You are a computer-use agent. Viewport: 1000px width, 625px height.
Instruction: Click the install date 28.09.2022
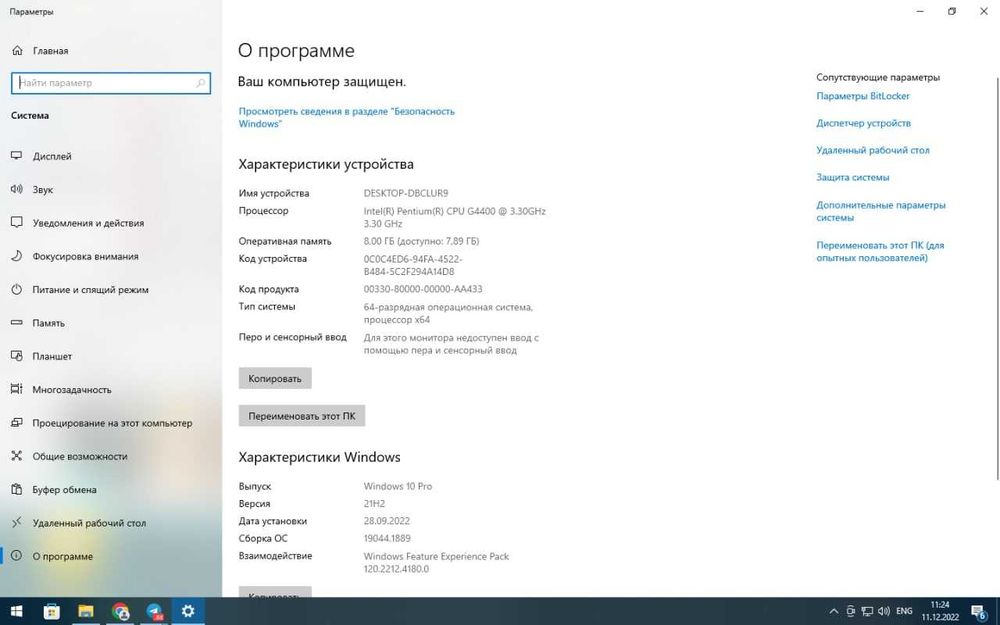386,521
